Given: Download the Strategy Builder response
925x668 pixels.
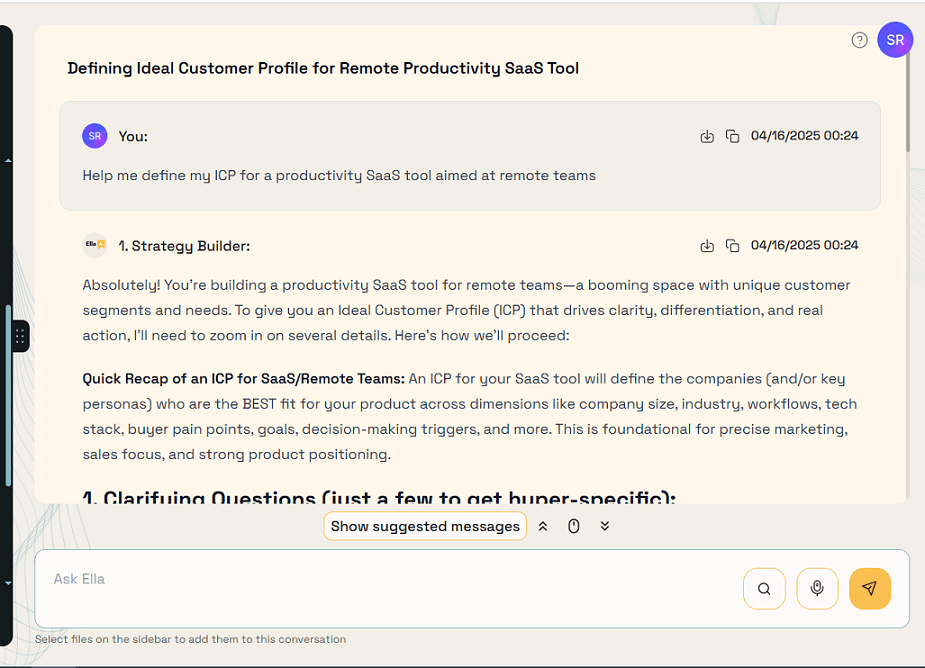Looking at the screenshot, I should coord(707,245).
